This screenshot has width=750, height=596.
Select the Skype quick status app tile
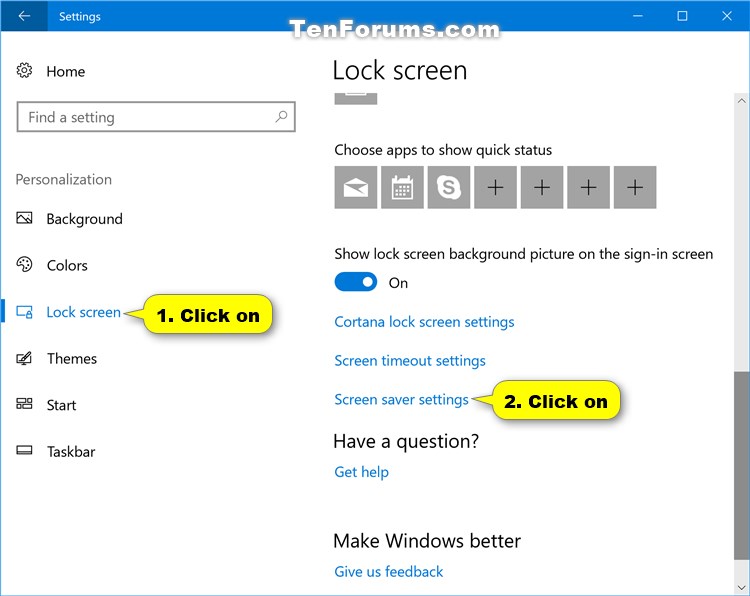point(449,188)
